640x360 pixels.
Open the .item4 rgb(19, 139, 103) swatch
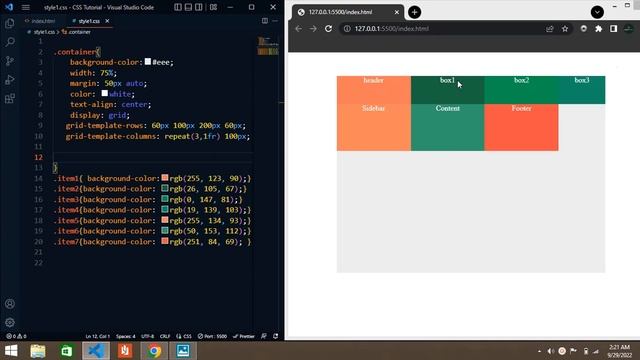165,210
